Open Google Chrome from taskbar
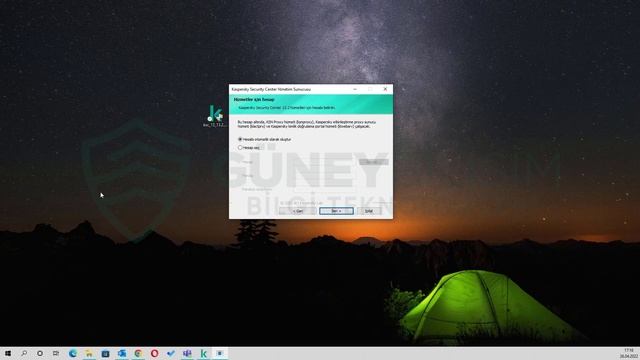The image size is (640, 360). 138,353
